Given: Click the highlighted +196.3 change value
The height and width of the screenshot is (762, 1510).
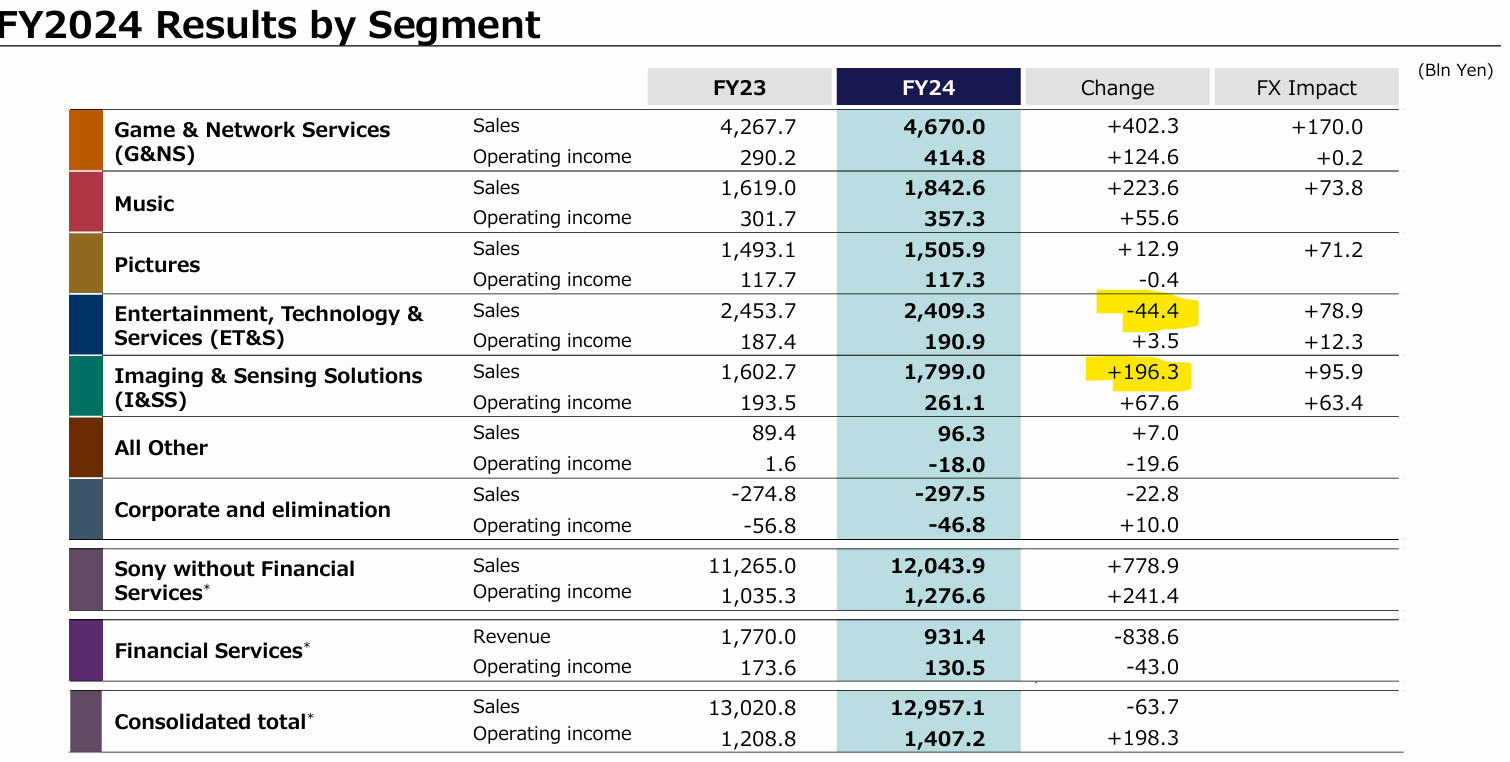Looking at the screenshot, I should pos(1143,373).
